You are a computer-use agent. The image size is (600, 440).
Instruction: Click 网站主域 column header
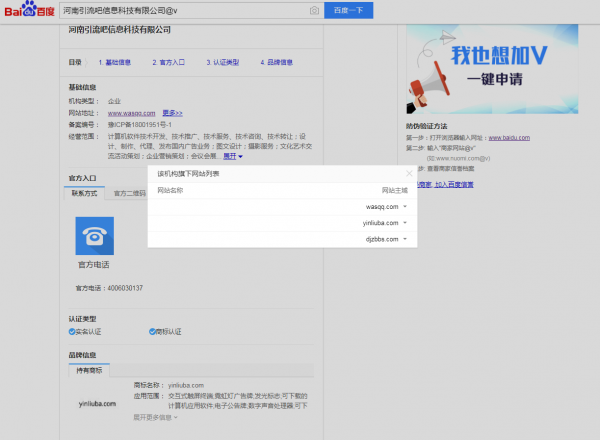coord(395,190)
